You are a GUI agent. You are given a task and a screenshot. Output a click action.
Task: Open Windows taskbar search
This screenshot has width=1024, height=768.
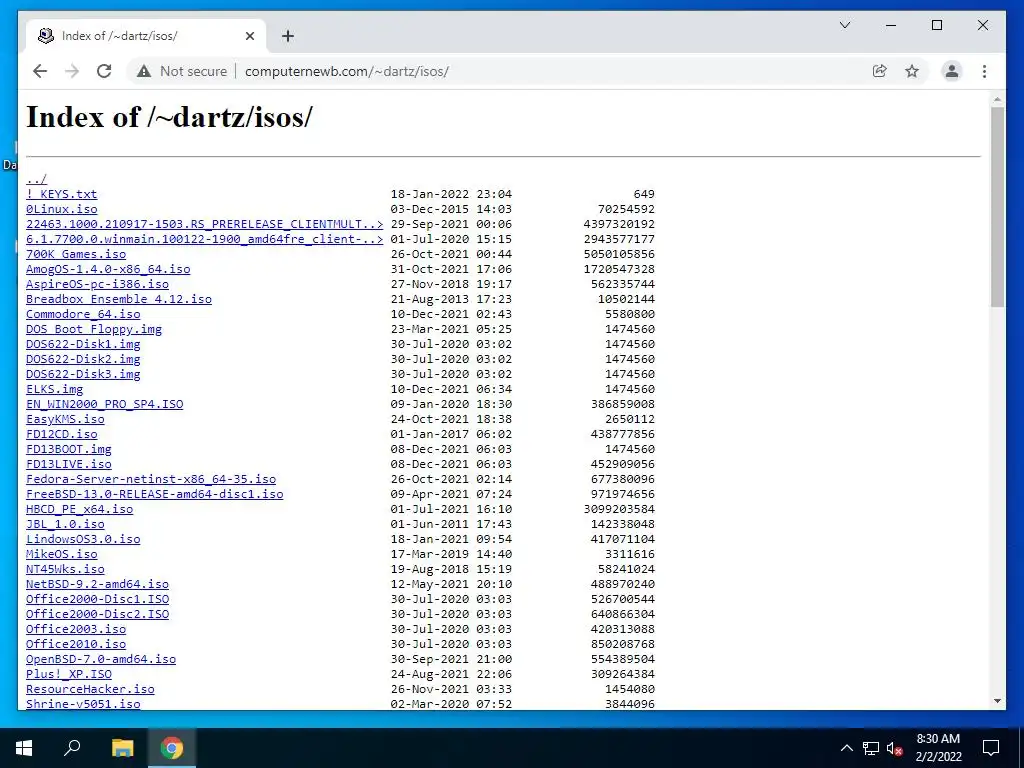[72, 748]
